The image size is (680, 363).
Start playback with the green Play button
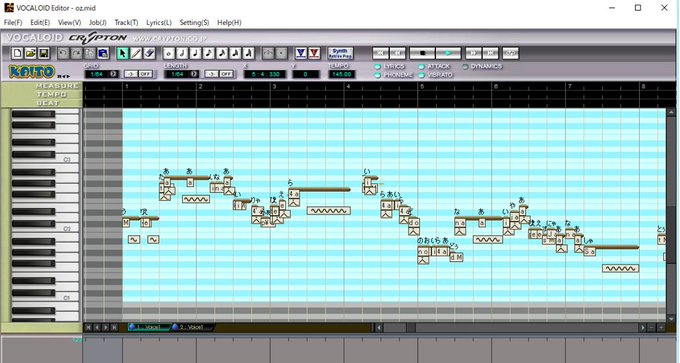[448, 53]
